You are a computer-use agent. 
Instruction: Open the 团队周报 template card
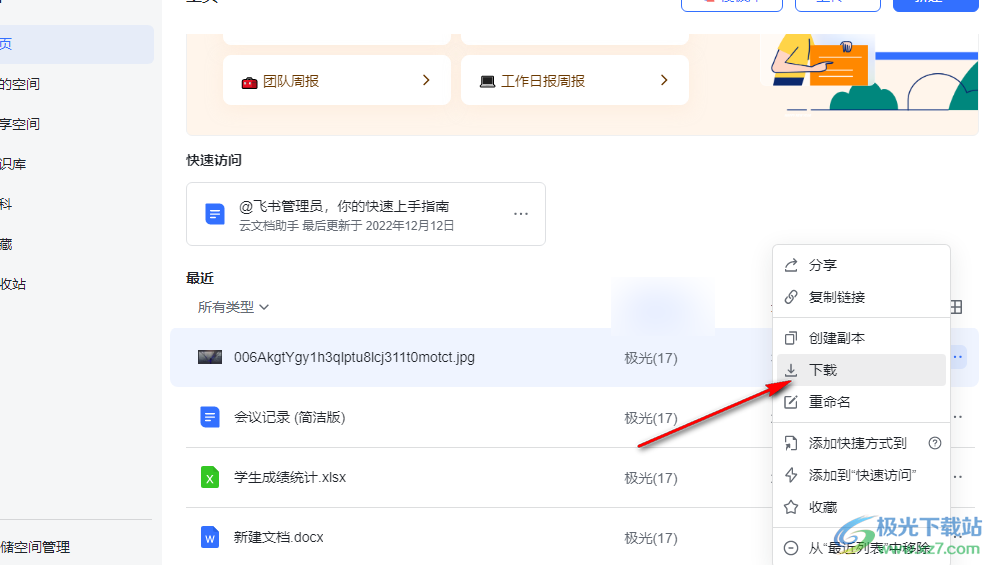[337, 80]
